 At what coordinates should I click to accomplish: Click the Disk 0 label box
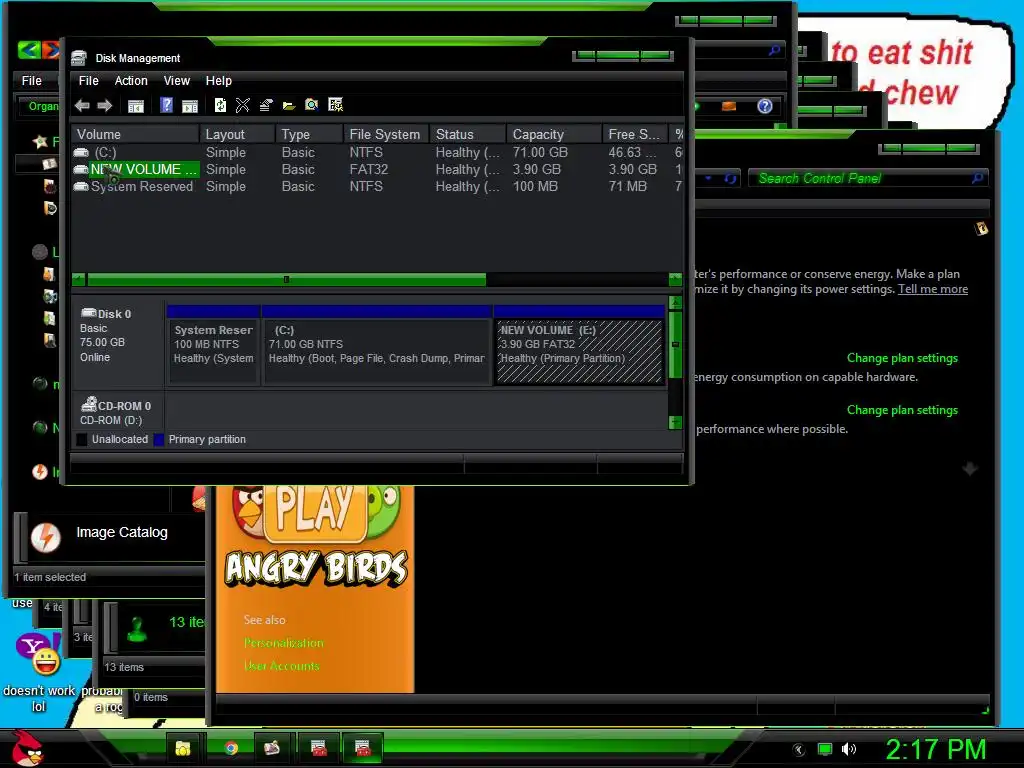click(118, 342)
